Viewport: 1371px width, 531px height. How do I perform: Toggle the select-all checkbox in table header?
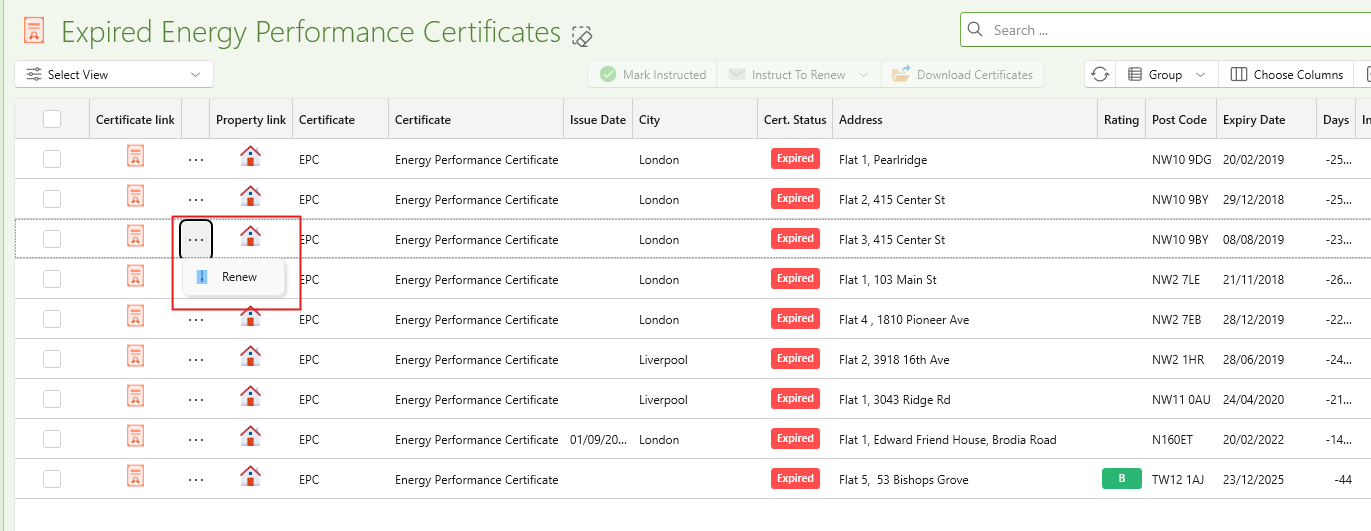52,119
